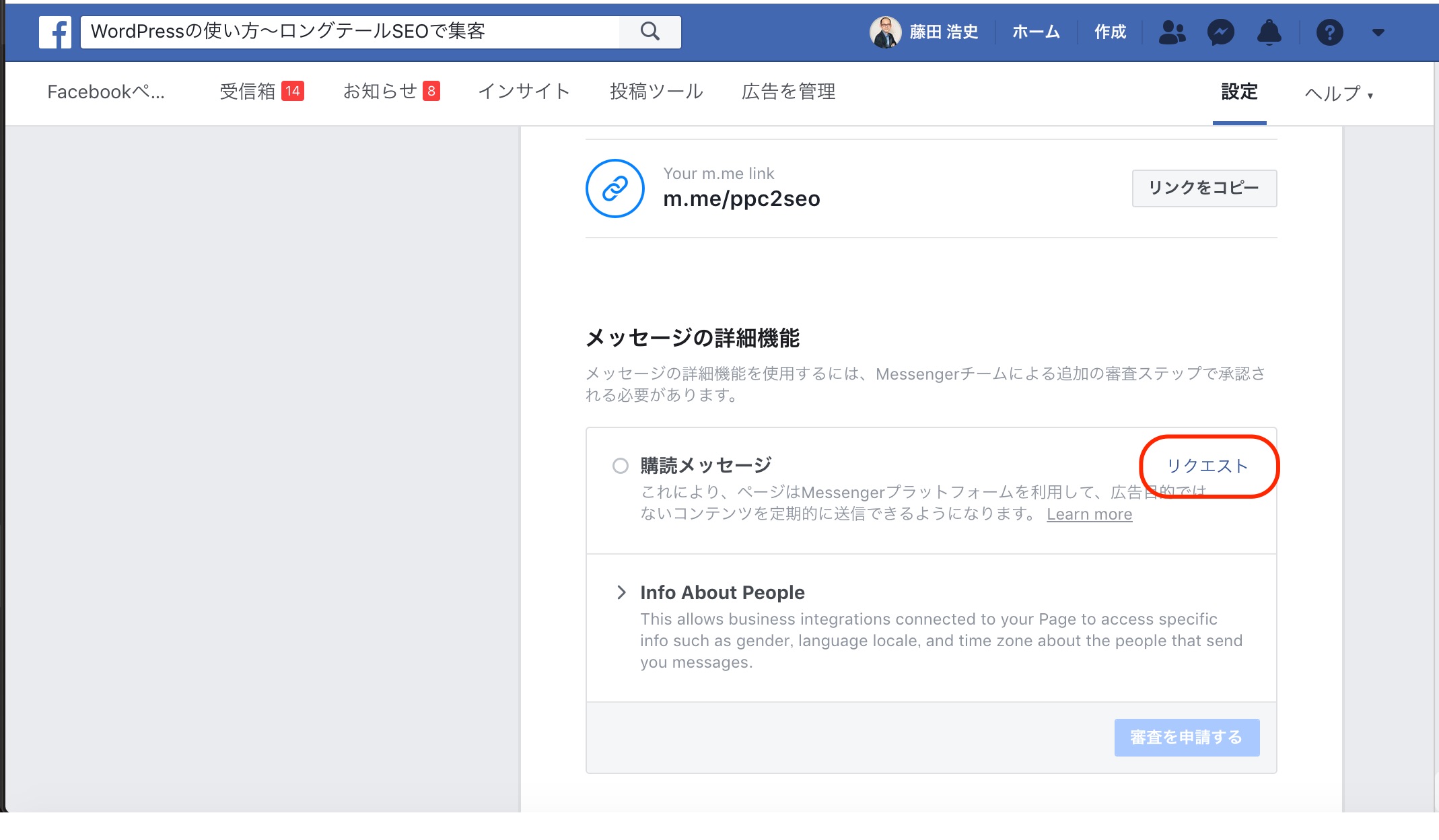Click the m.me/ppc2seo link text

pos(742,199)
